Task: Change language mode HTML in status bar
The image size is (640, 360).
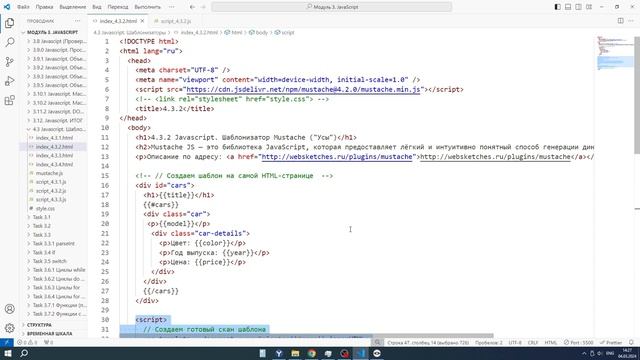Action: click(551, 342)
